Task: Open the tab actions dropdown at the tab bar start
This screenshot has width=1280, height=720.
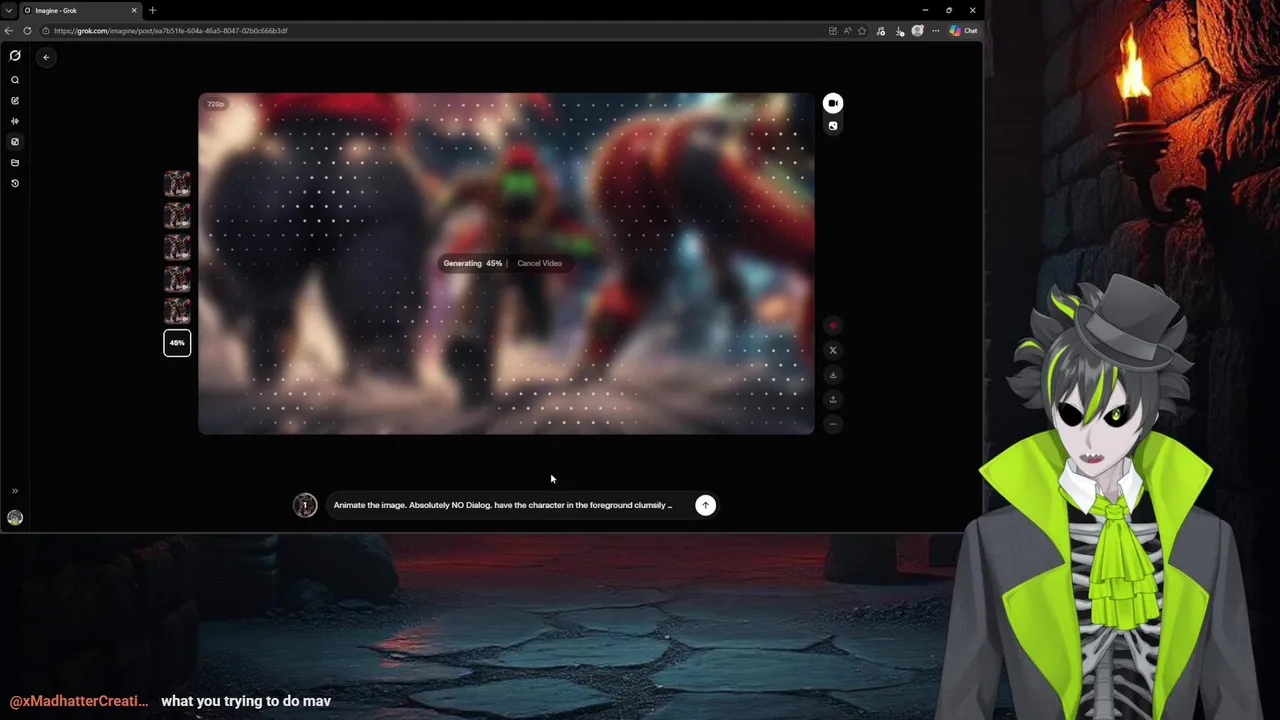Action: tap(8, 10)
